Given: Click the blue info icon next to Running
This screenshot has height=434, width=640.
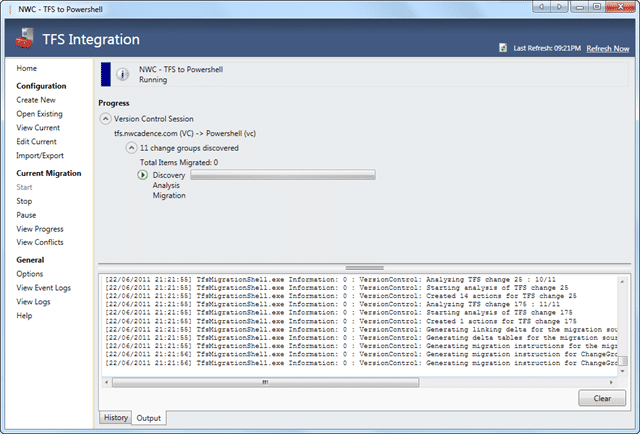Looking at the screenshot, I should [122, 74].
